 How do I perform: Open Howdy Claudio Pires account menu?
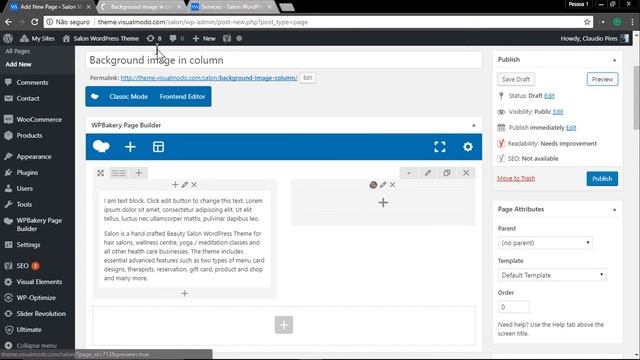click(594, 38)
